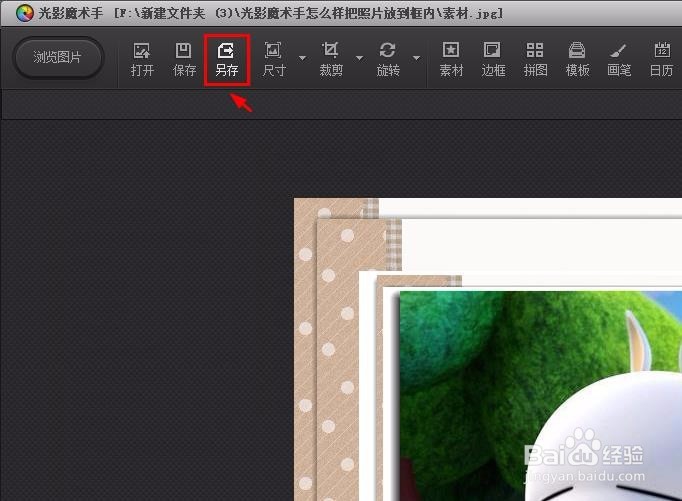Expand the 裁剪 dropdown arrow

tap(360, 58)
